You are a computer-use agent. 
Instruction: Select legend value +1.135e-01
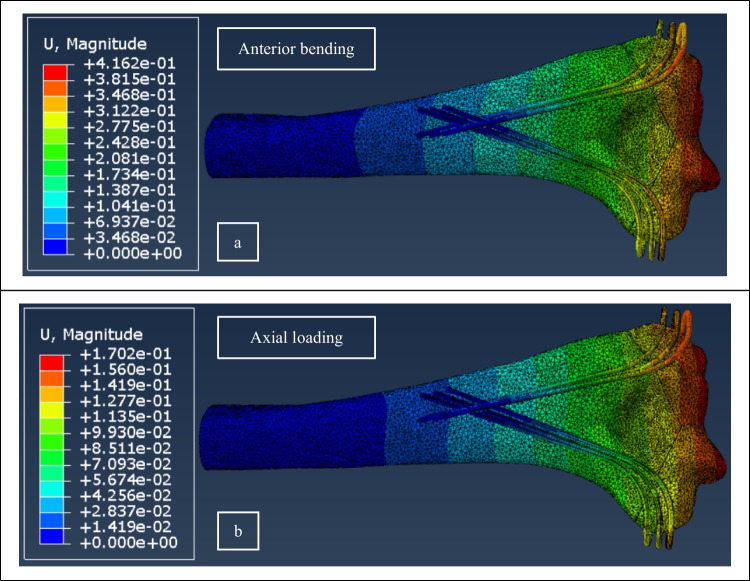(126, 417)
